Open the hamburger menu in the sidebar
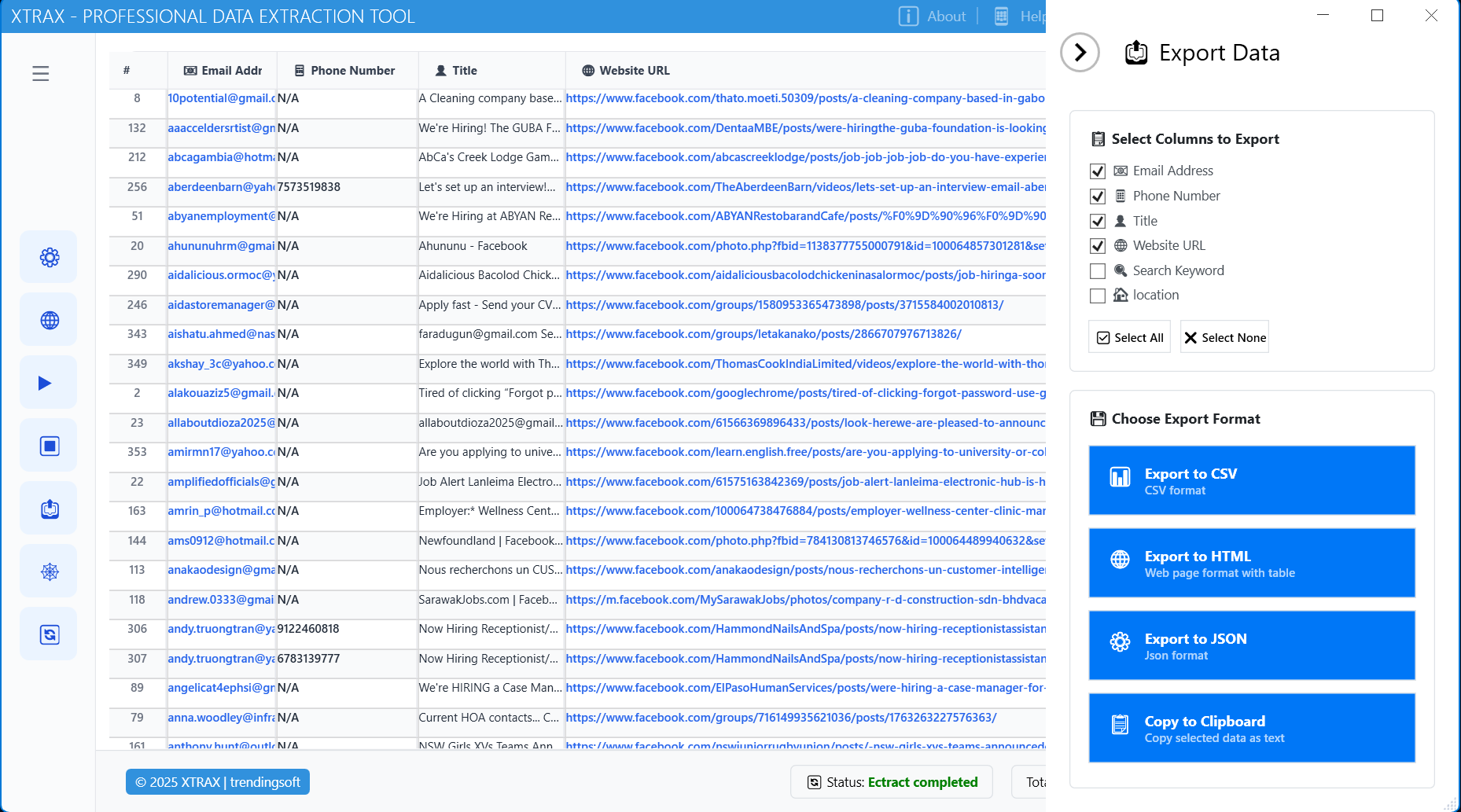 click(41, 74)
